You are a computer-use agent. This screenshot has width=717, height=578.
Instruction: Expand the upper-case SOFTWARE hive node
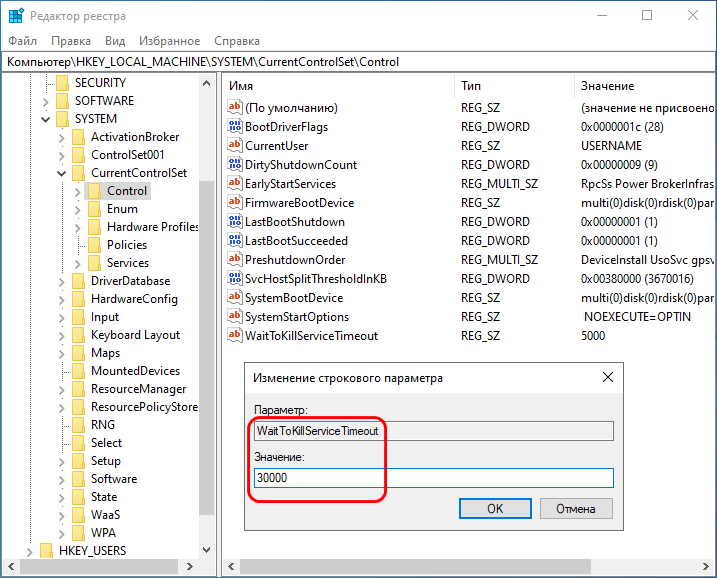pyautogui.click(x=45, y=102)
